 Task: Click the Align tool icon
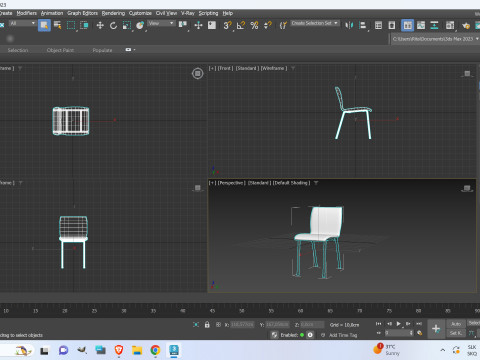pos(363,25)
